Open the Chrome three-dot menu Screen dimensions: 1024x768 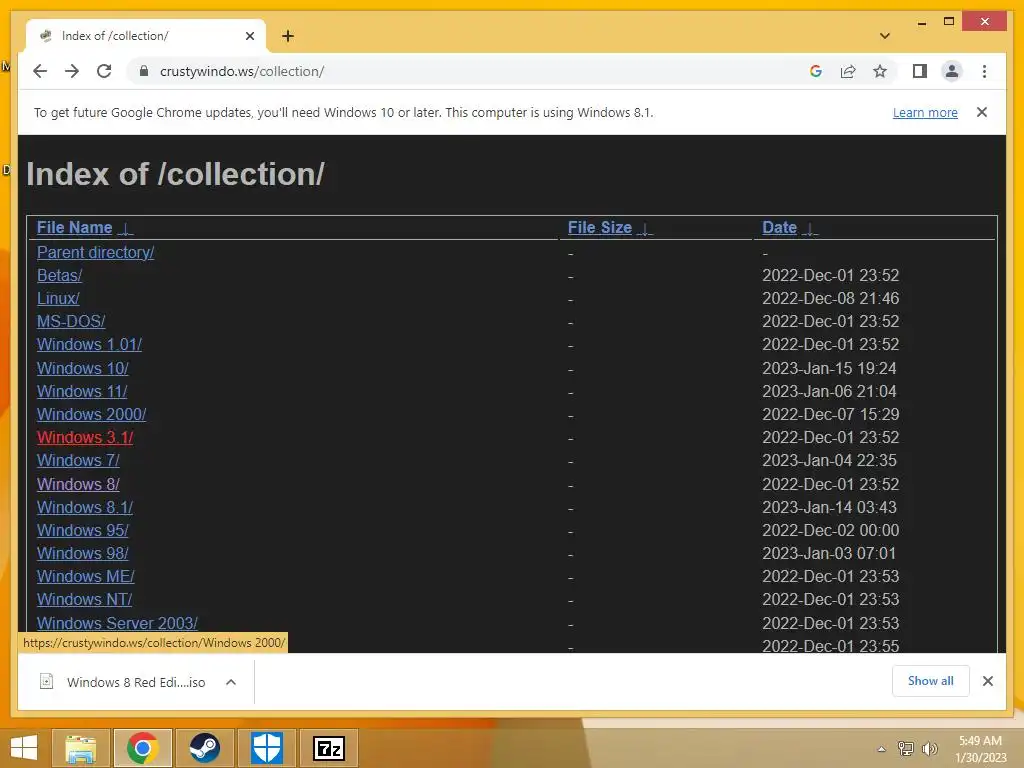pyautogui.click(x=984, y=71)
